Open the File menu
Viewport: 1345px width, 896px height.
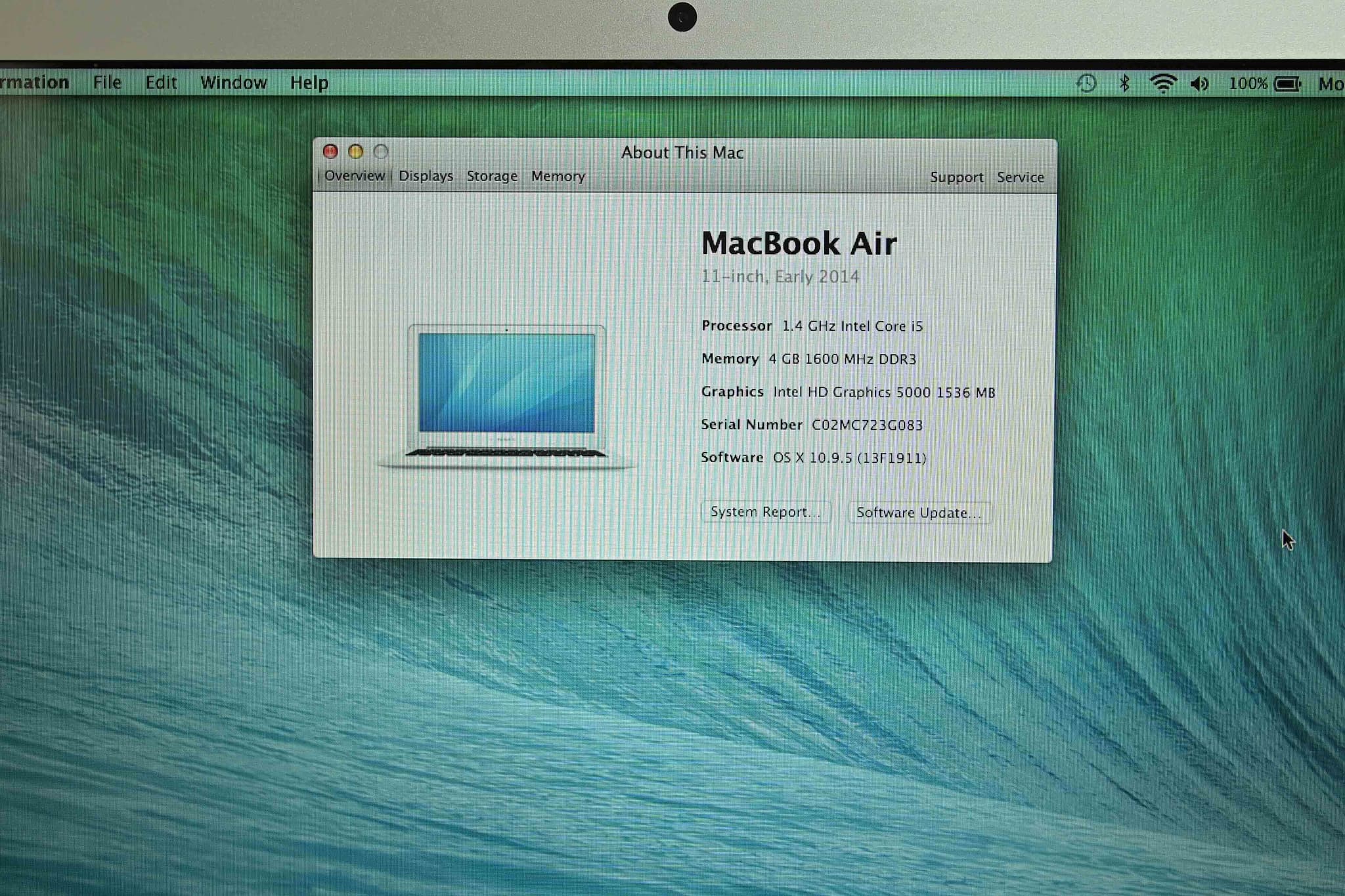[x=107, y=83]
